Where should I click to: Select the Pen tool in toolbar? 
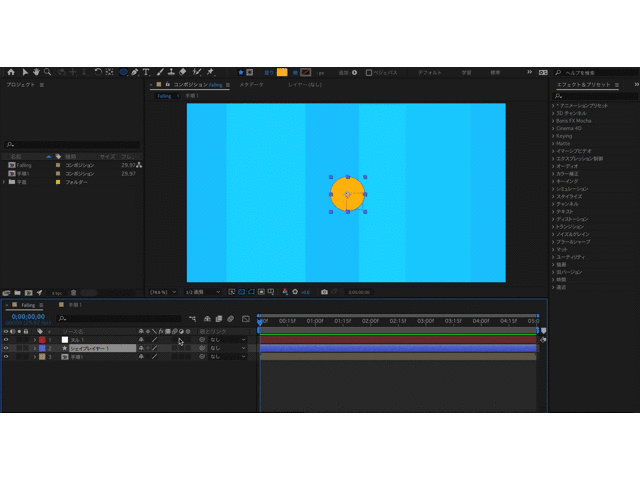click(x=134, y=72)
